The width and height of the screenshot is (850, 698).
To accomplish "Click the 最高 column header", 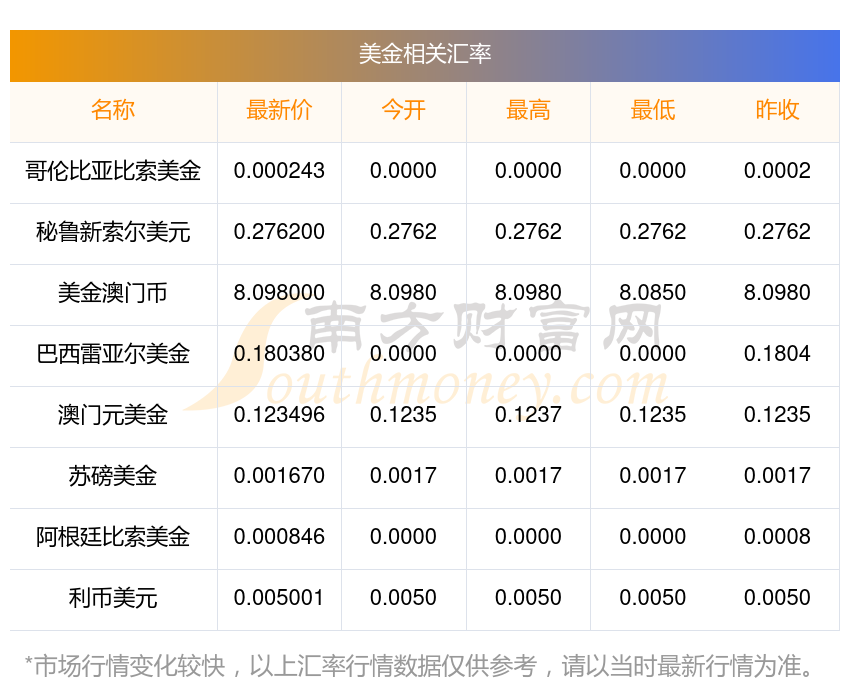I will 528,110.
